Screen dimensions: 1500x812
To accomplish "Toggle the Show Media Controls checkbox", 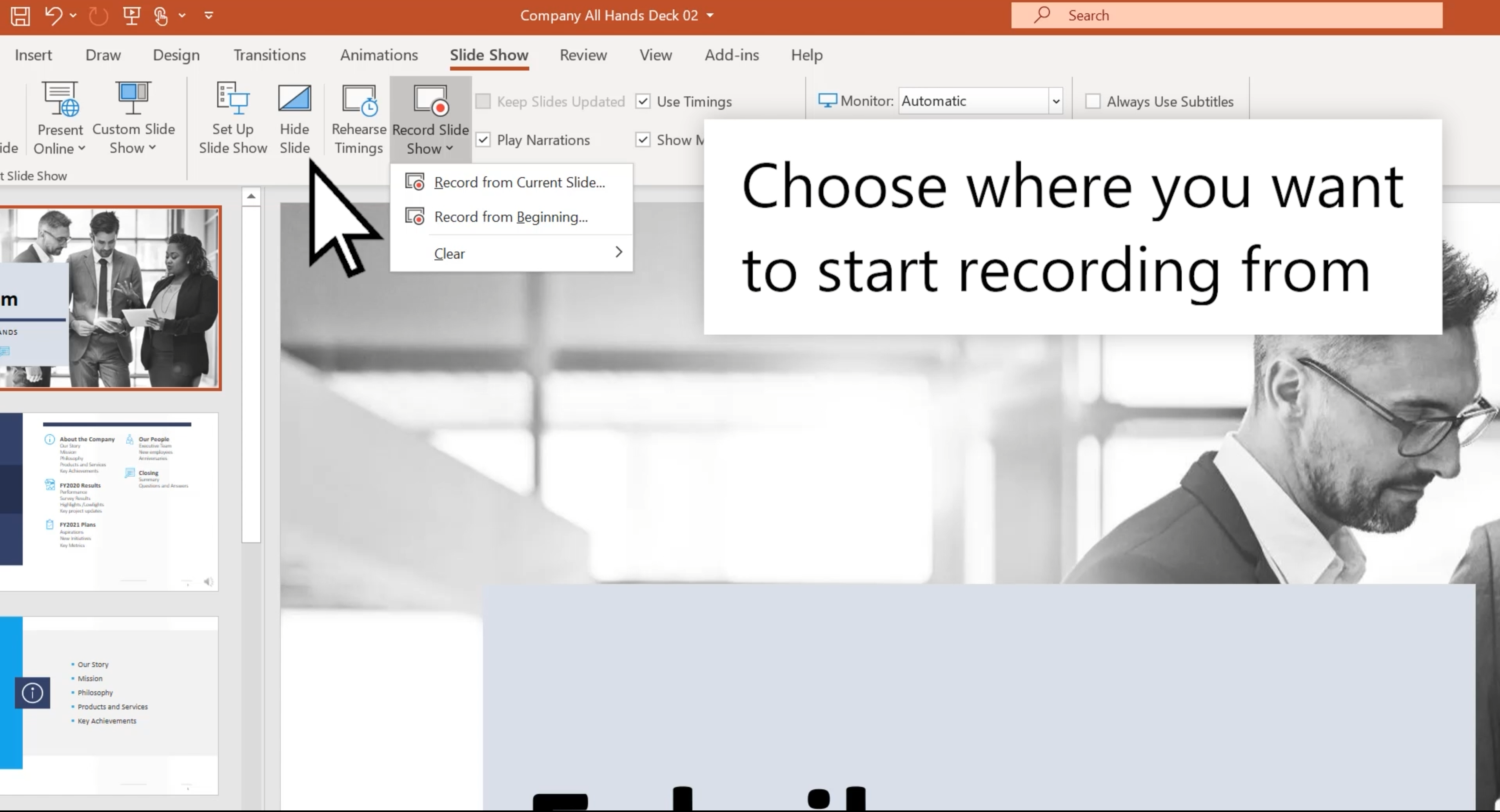I will [643, 140].
